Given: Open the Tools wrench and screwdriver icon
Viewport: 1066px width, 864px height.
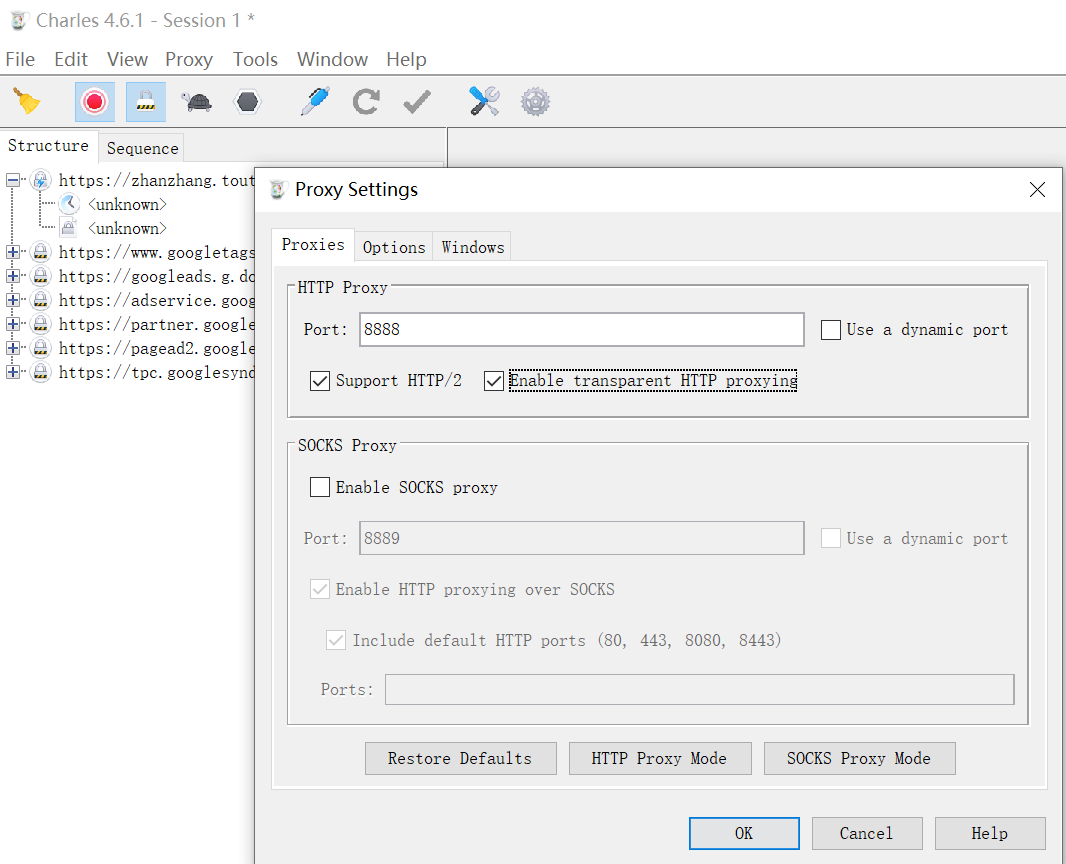Looking at the screenshot, I should pyautogui.click(x=484, y=102).
